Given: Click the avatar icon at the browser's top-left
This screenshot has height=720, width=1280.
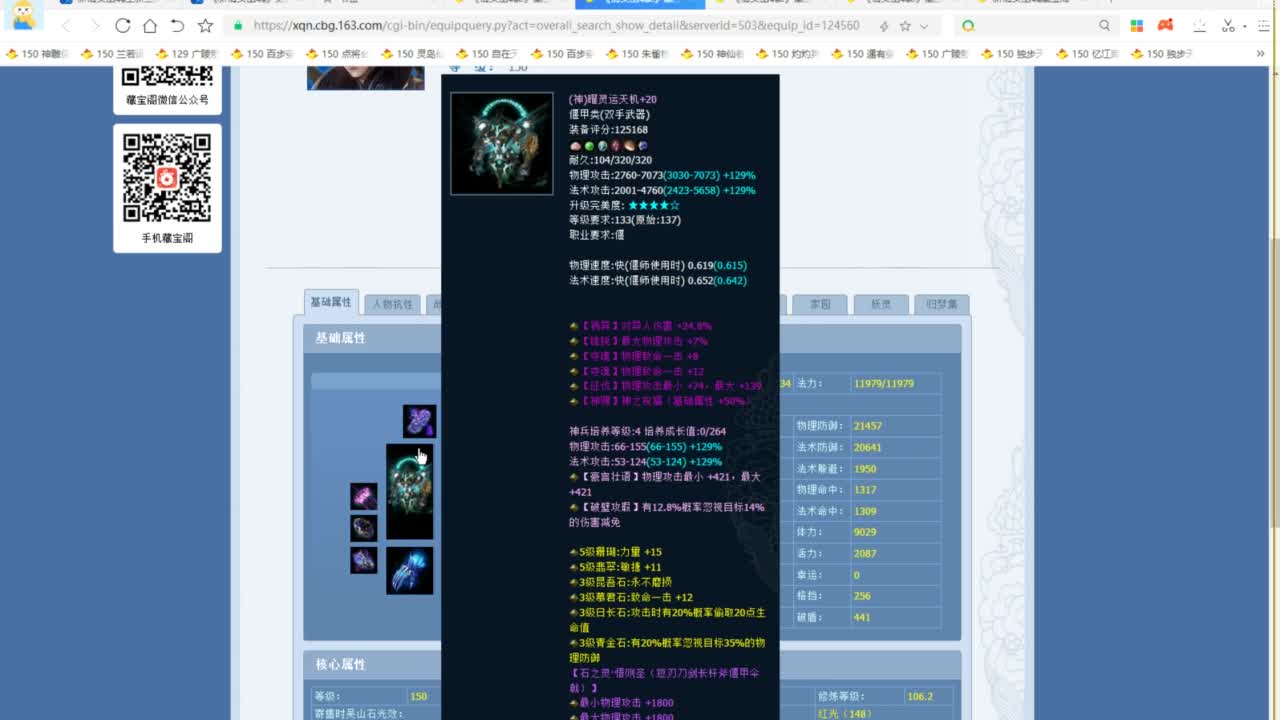Looking at the screenshot, I should (x=22, y=14).
